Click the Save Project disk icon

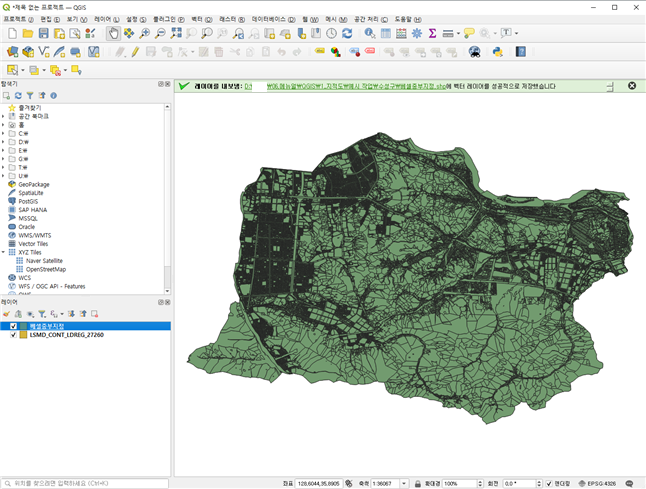coord(44,33)
